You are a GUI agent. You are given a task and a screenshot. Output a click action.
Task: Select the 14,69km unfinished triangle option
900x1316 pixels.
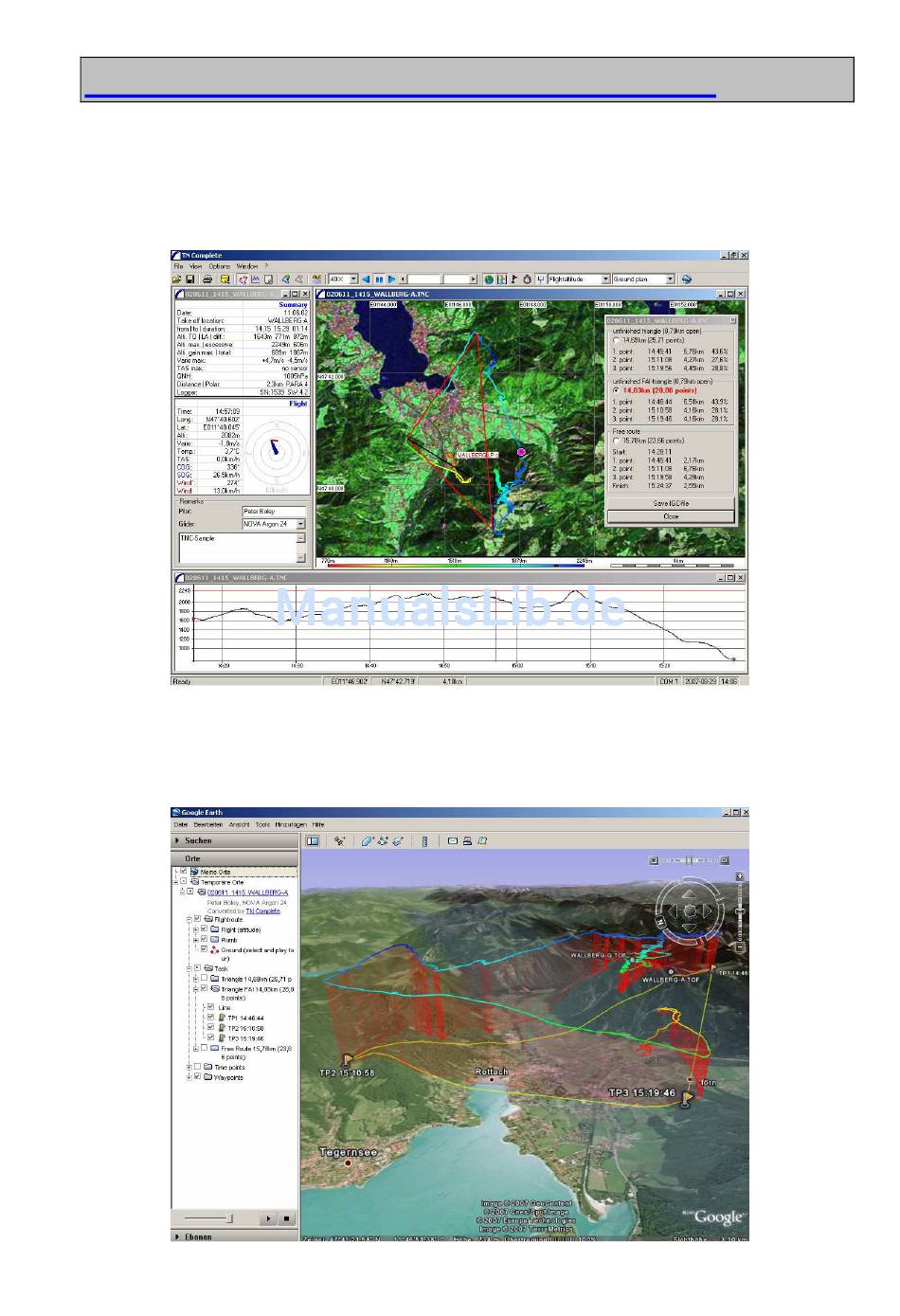[x=616, y=339]
